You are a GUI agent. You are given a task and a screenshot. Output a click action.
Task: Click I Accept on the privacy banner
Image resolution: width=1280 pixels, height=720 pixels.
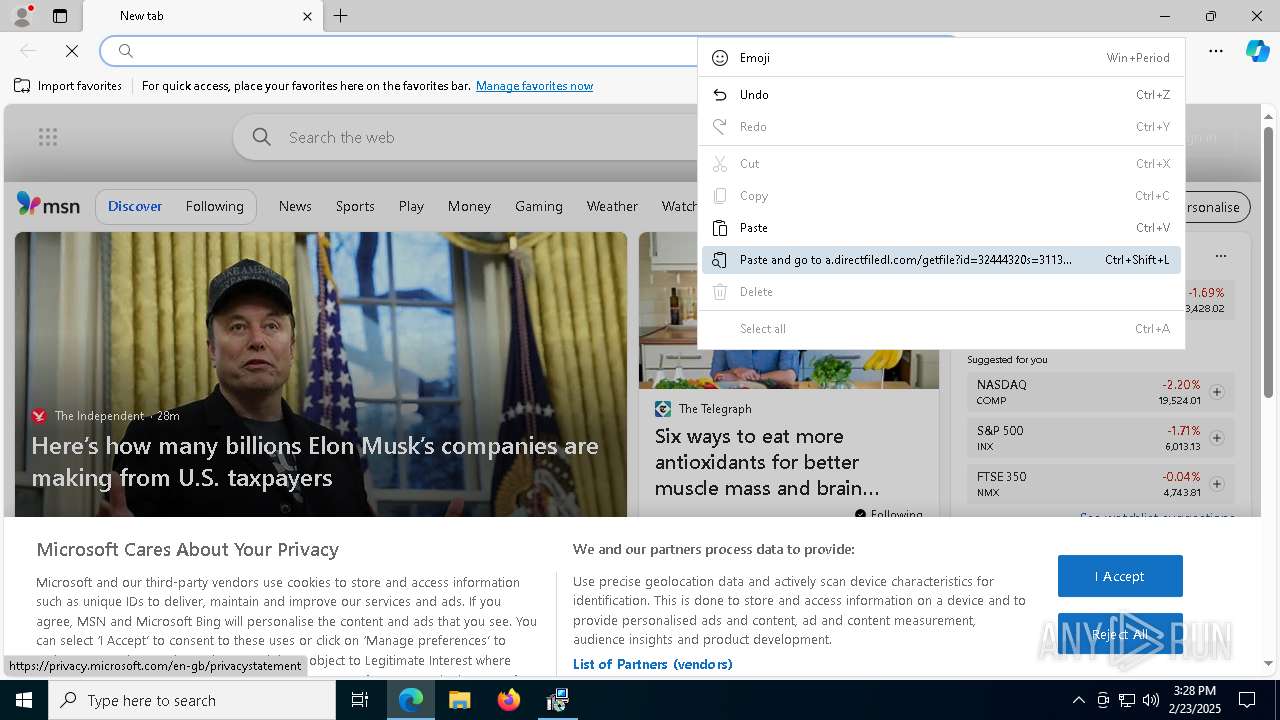coord(1120,576)
